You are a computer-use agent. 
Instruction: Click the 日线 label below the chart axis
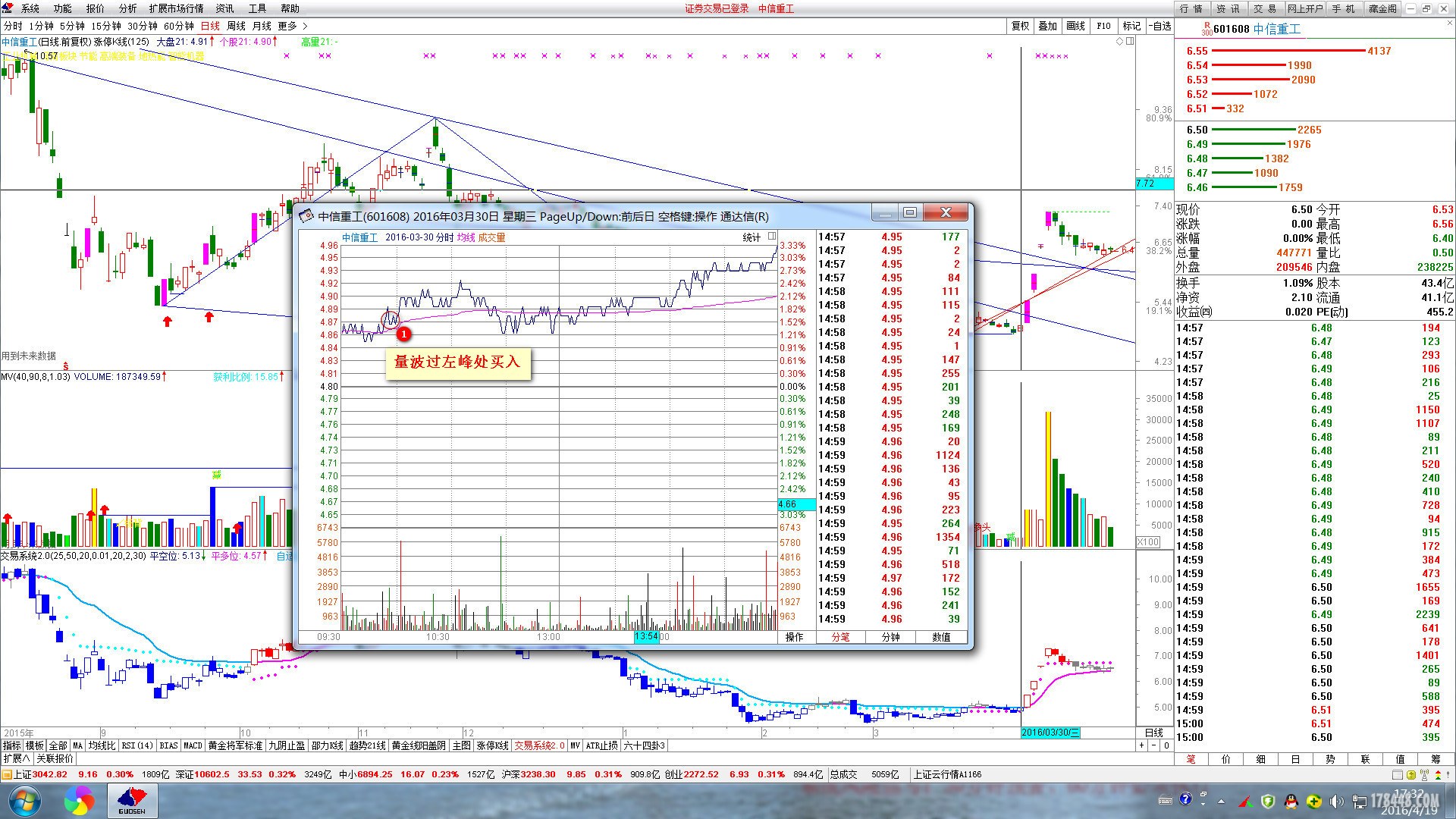tap(1154, 733)
